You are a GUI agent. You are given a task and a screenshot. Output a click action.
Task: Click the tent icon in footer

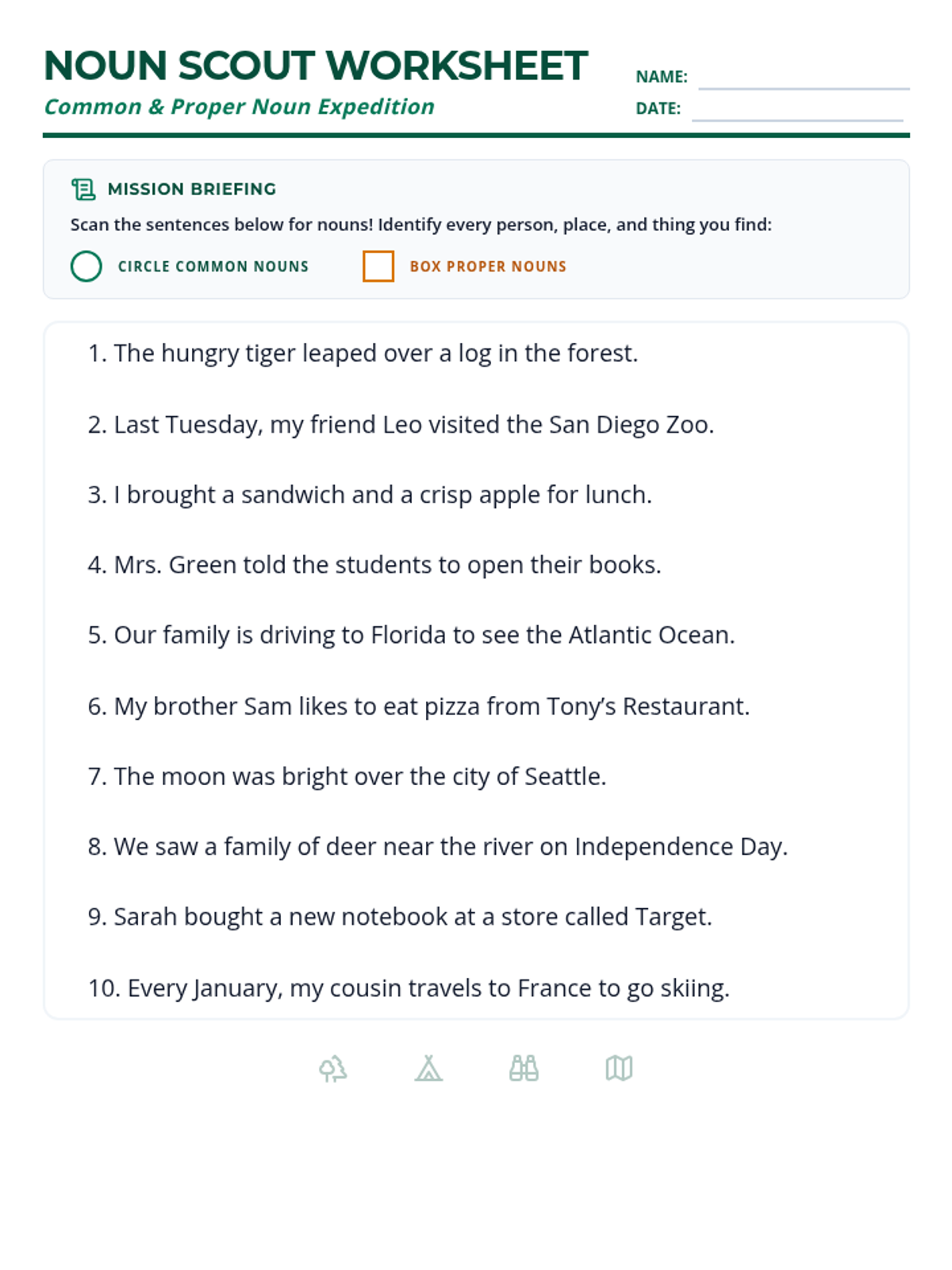(428, 1068)
